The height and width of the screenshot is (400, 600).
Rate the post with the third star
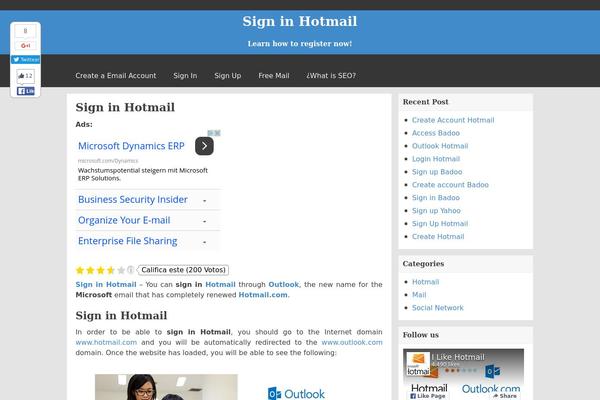(x=101, y=270)
